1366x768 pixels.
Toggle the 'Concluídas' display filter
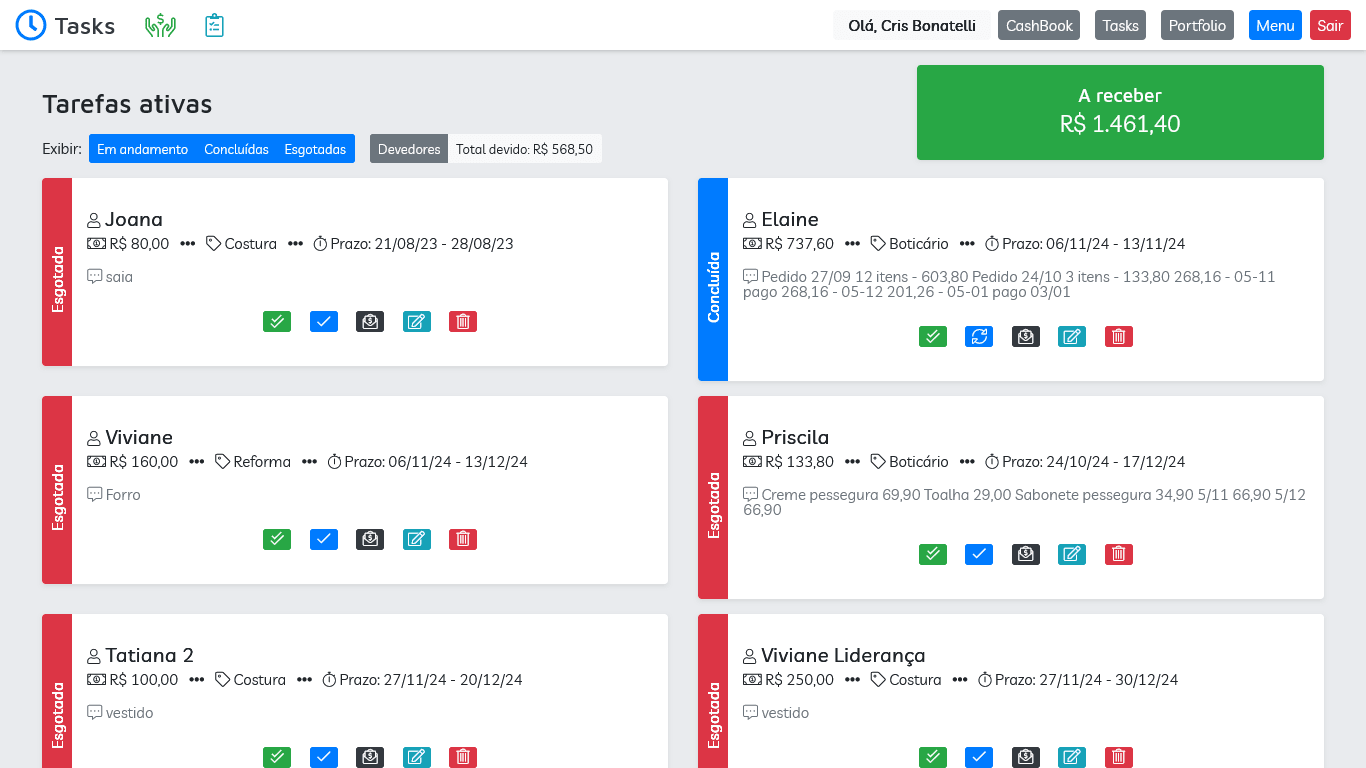(236, 149)
